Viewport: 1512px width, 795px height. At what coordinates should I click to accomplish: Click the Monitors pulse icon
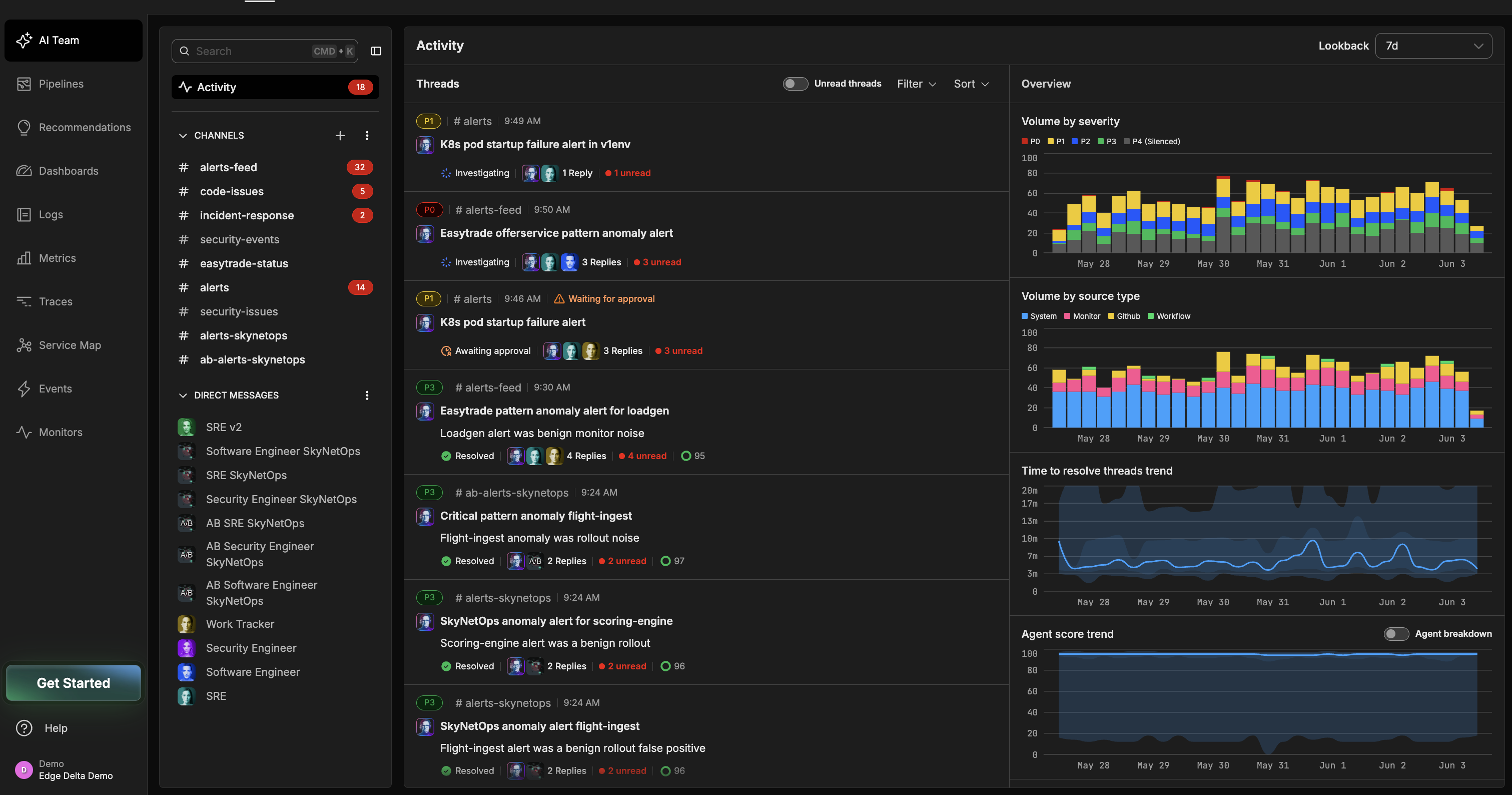24,432
